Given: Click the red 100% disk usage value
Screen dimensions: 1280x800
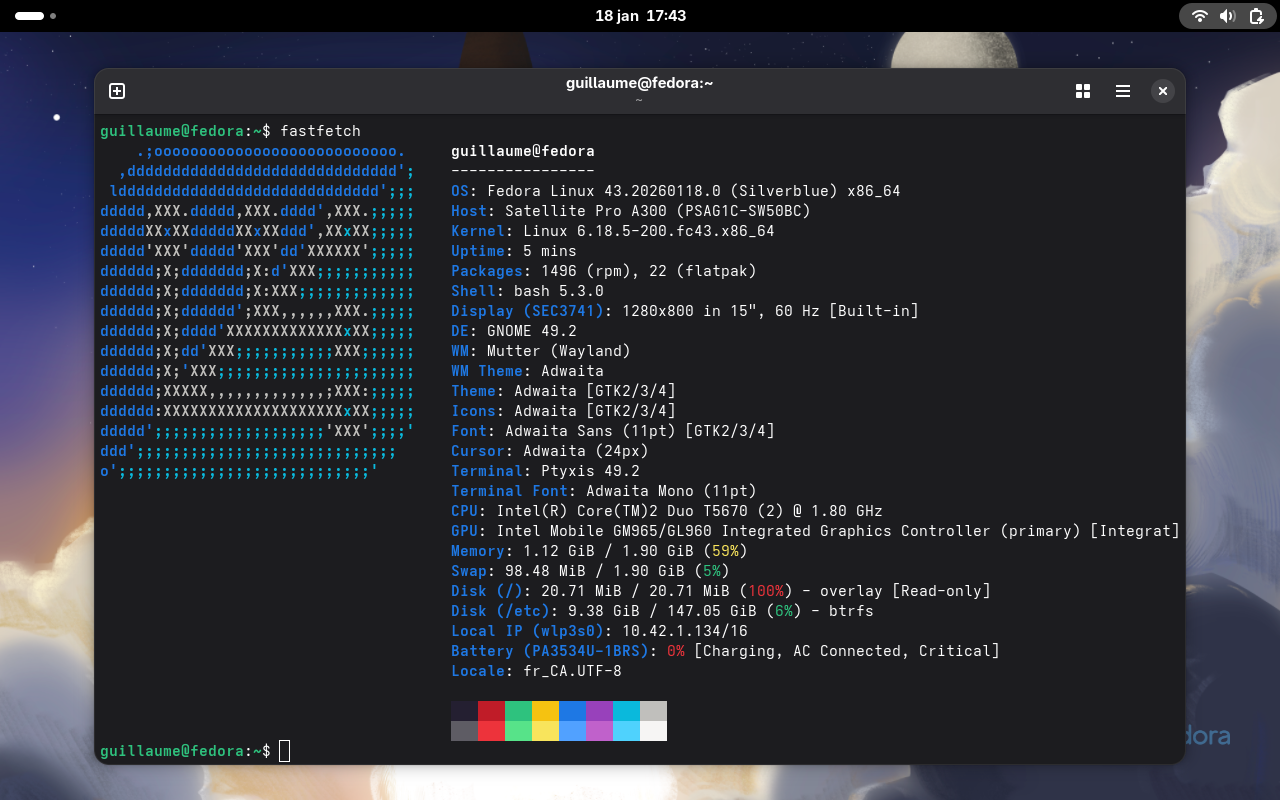Looking at the screenshot, I should coord(765,591).
